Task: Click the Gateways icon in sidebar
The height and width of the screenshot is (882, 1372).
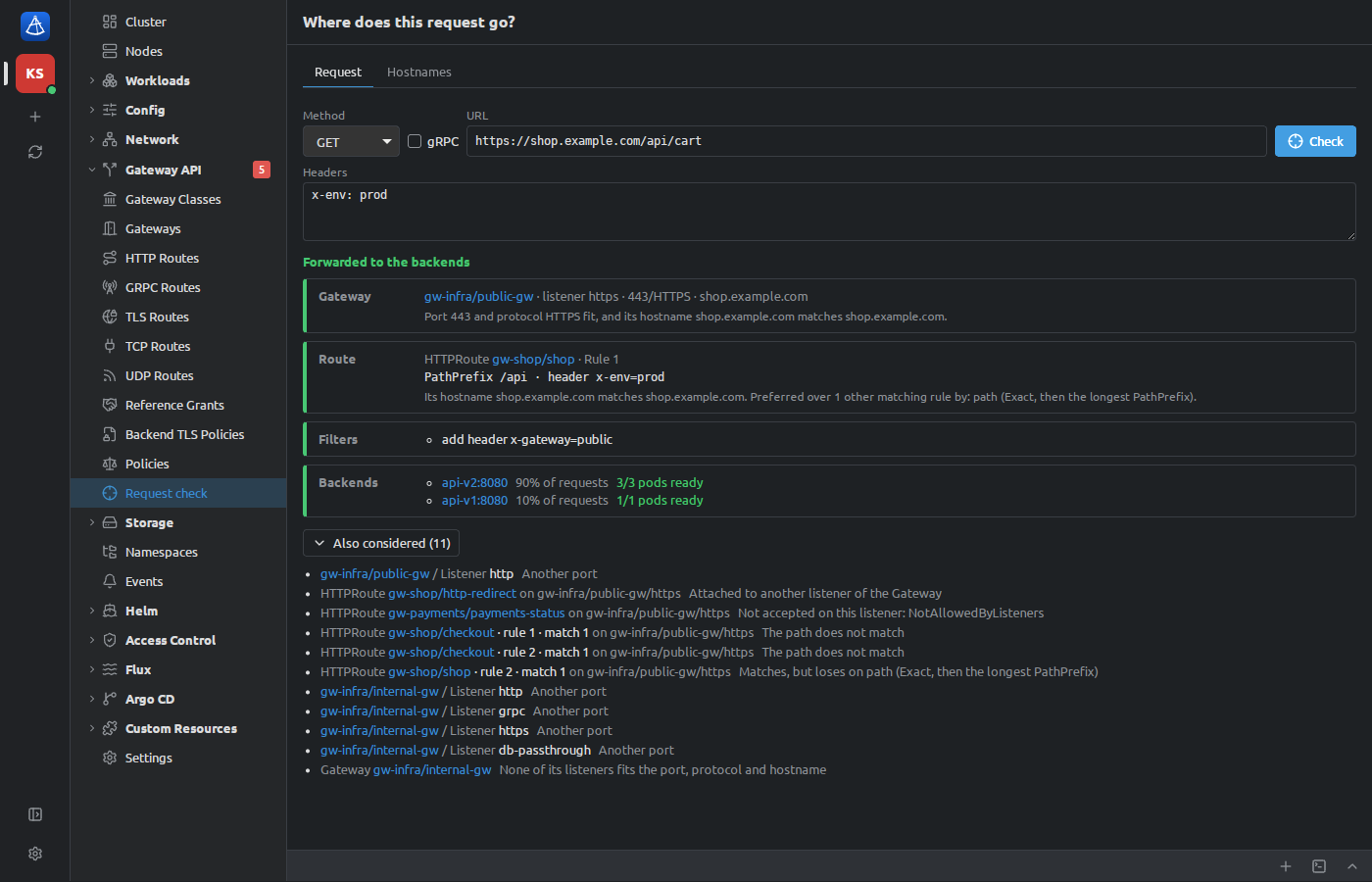Action: pos(110,228)
